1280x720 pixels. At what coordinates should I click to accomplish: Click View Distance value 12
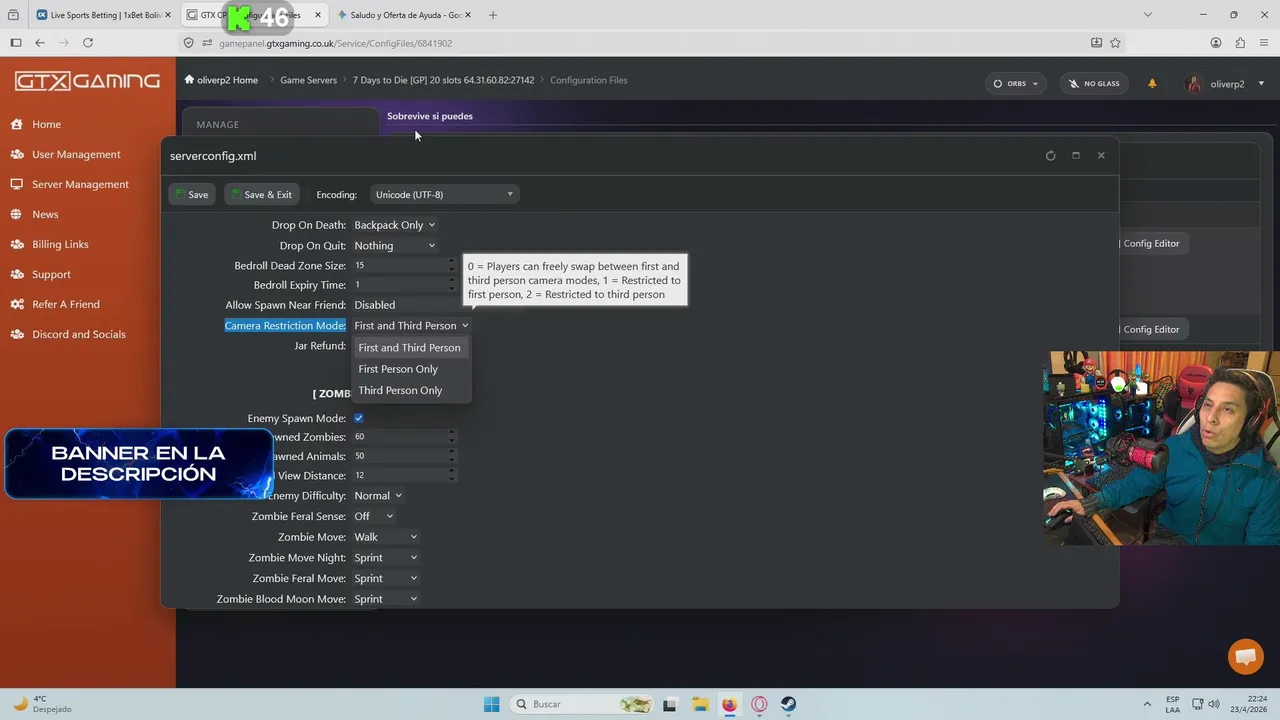tap(400, 476)
